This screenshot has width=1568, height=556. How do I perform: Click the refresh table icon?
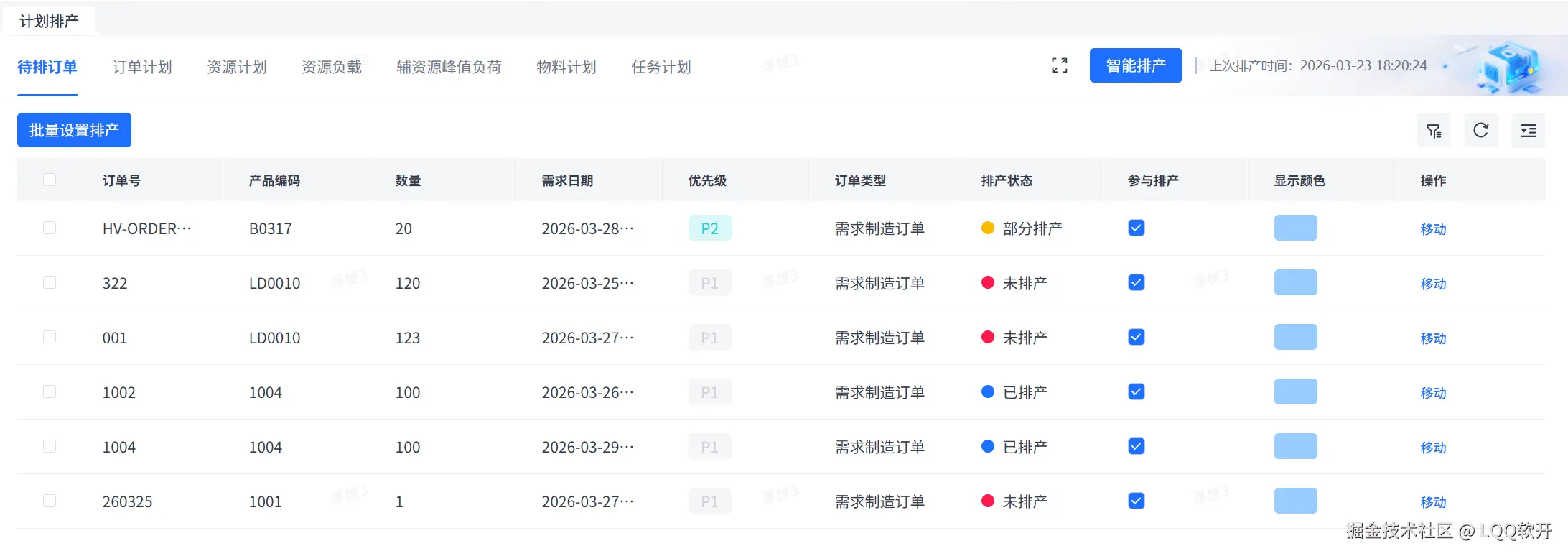click(1480, 131)
